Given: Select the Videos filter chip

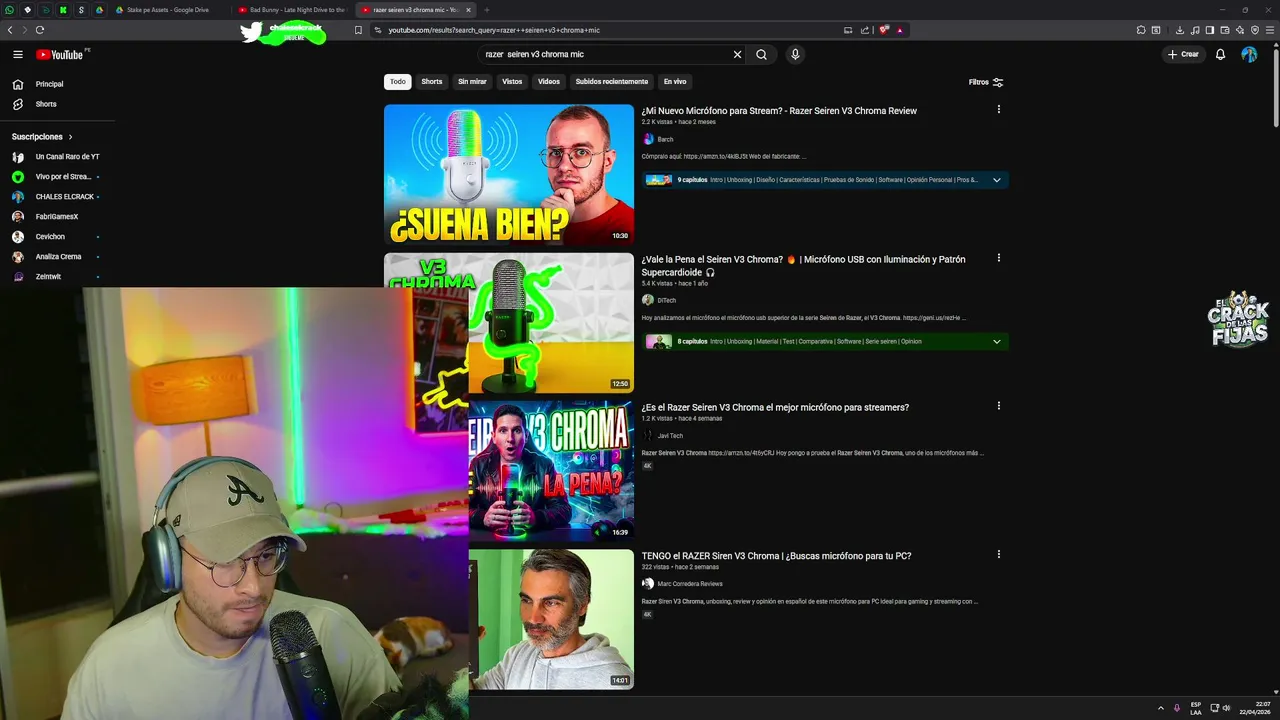Looking at the screenshot, I should click(549, 81).
